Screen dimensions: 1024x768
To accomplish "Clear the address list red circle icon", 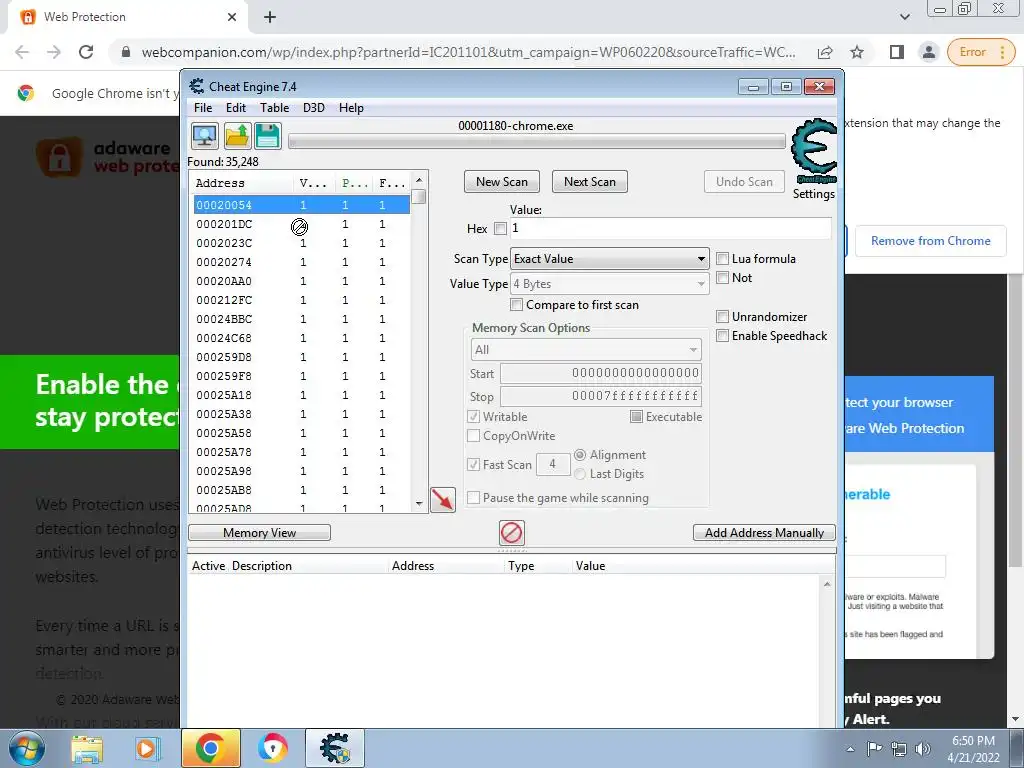I will point(511,533).
